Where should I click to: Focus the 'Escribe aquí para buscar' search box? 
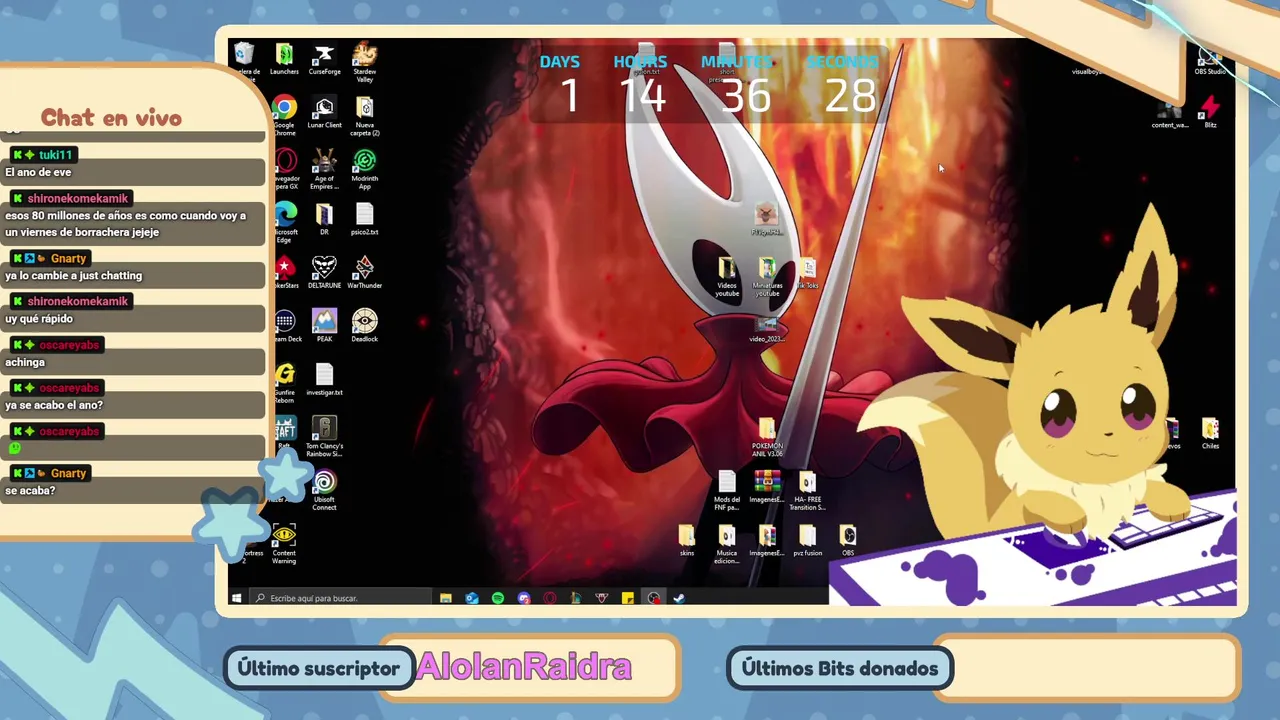(340, 598)
